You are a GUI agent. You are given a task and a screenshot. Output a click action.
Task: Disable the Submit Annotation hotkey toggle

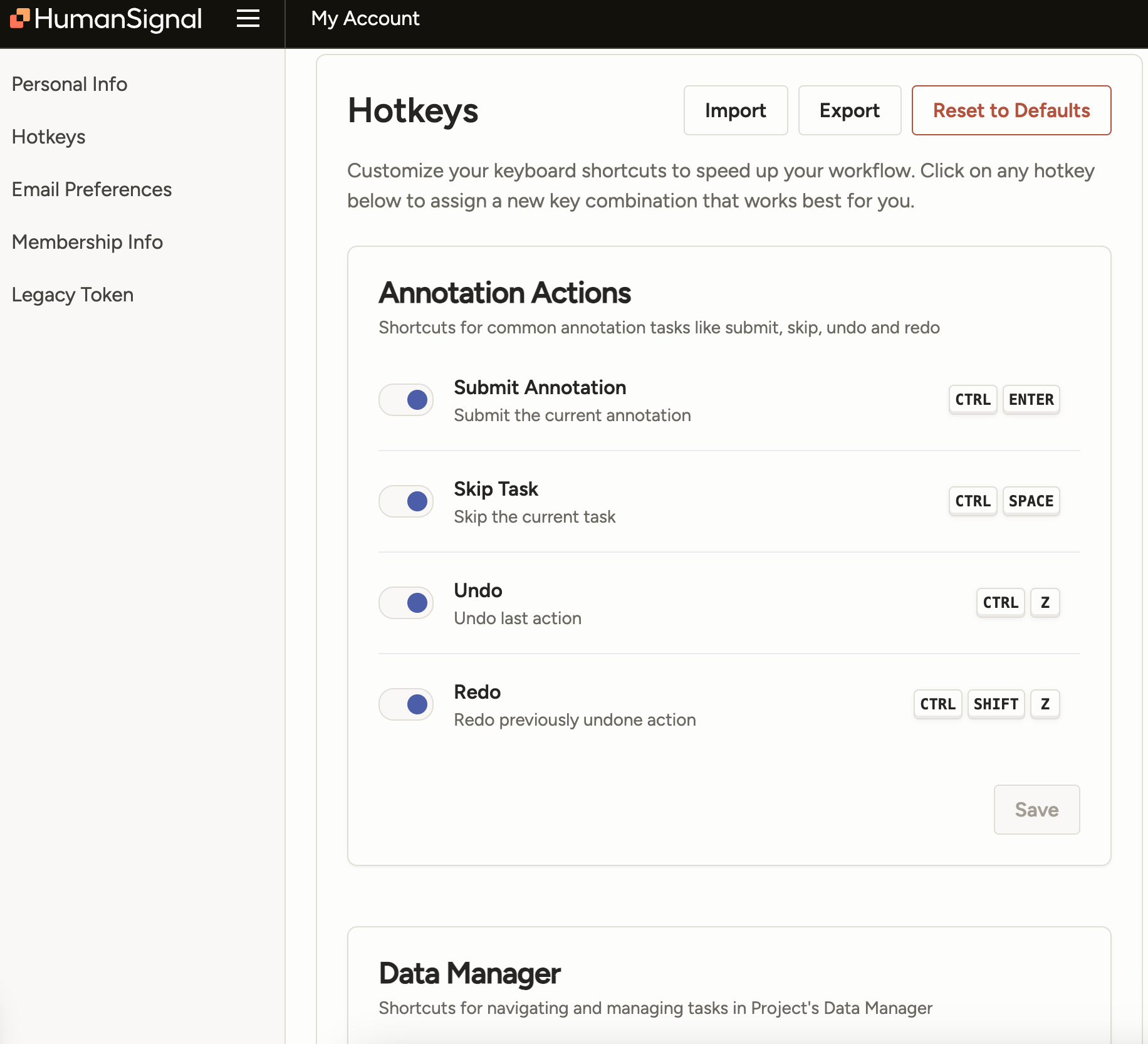point(406,400)
